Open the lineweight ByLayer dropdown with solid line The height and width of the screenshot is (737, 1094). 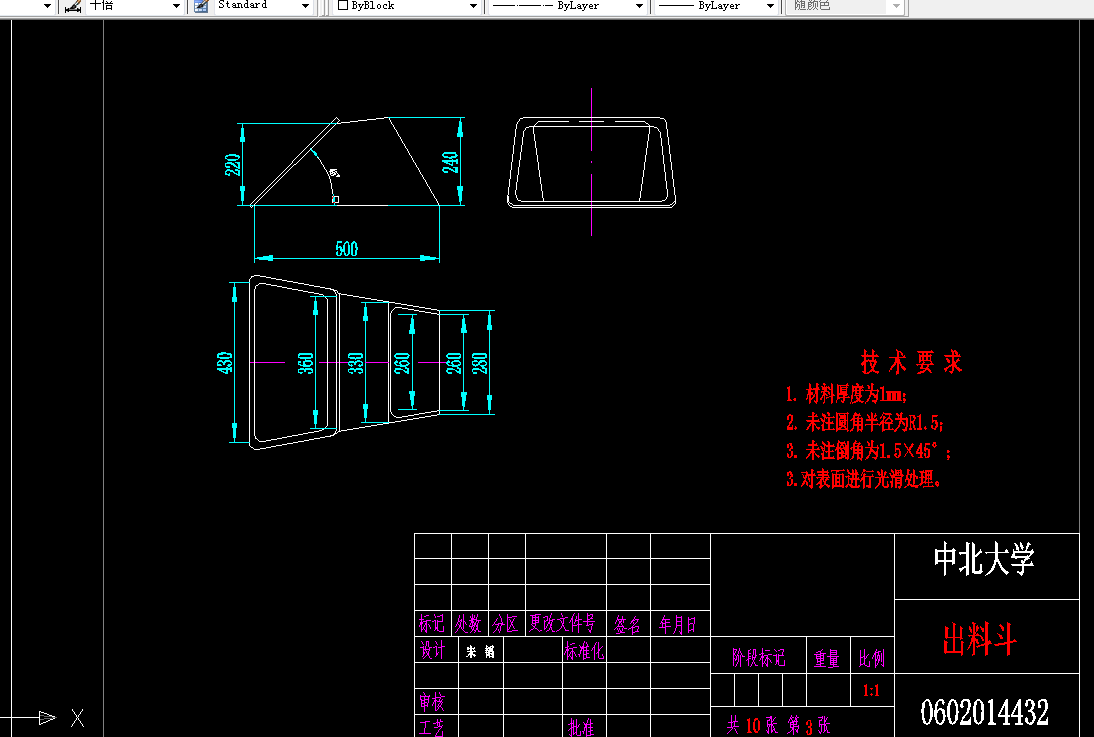(770, 6)
